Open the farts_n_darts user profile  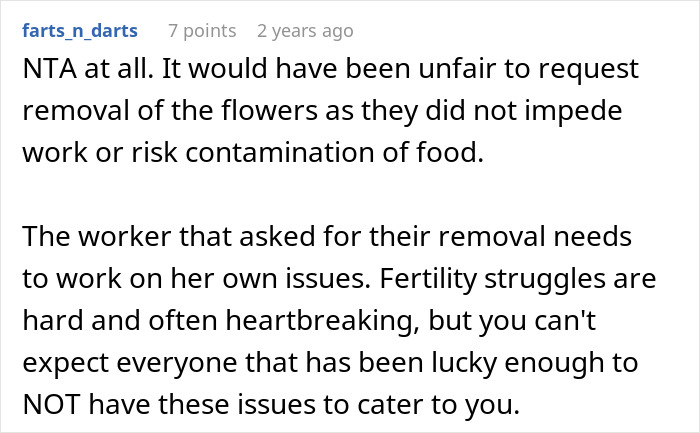[81, 31]
